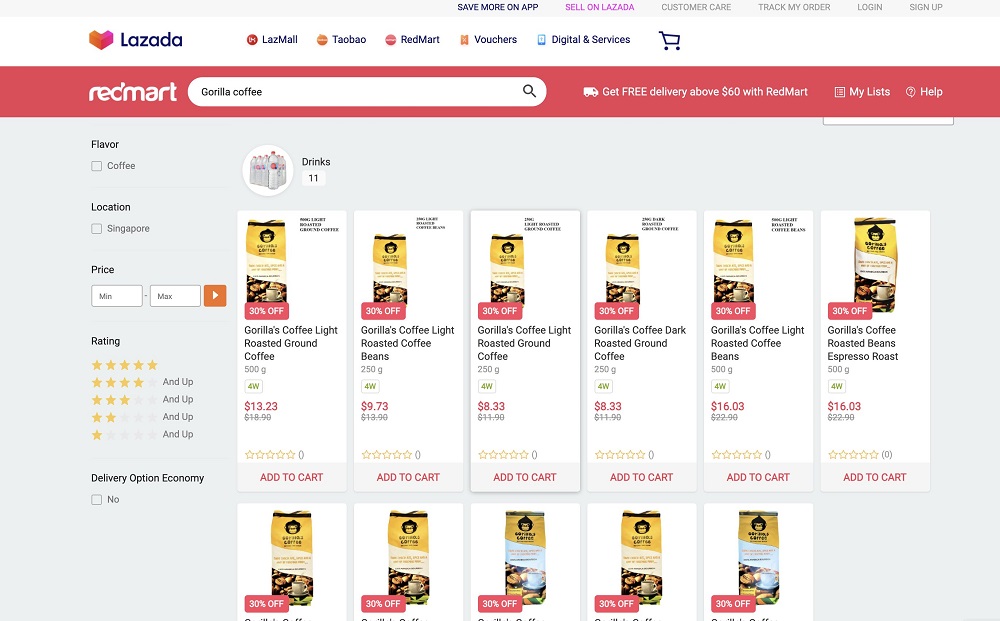Image resolution: width=1000 pixels, height=621 pixels.
Task: Select three stars And Up rating
Action: (142, 400)
